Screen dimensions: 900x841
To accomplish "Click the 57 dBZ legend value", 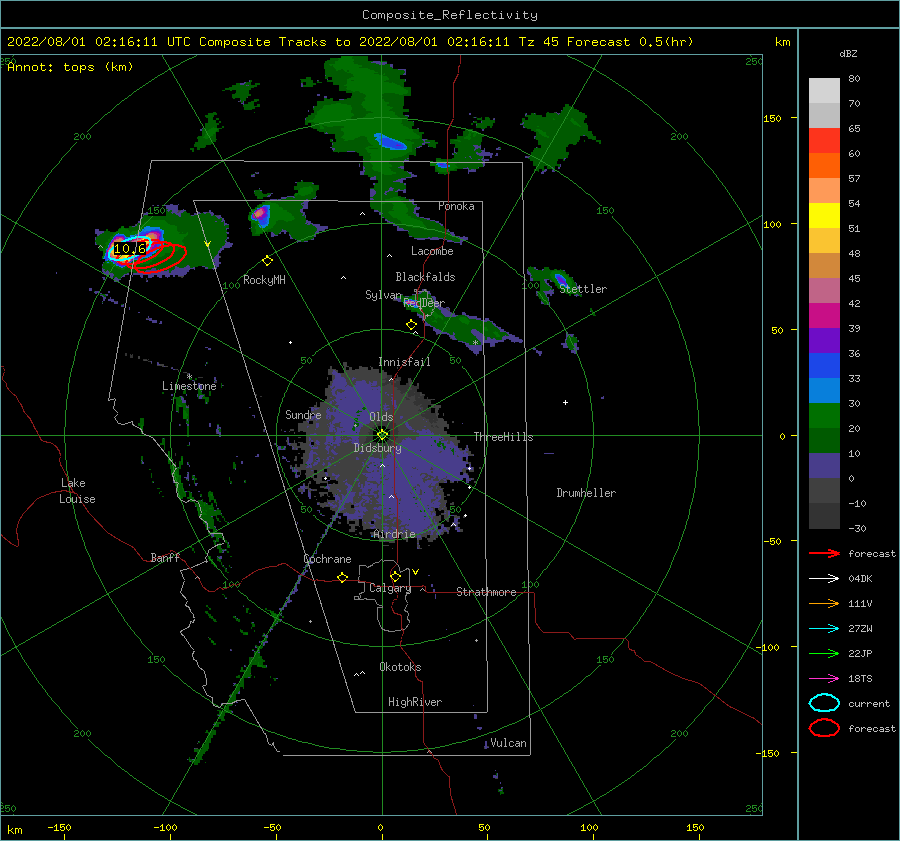I will tap(854, 179).
